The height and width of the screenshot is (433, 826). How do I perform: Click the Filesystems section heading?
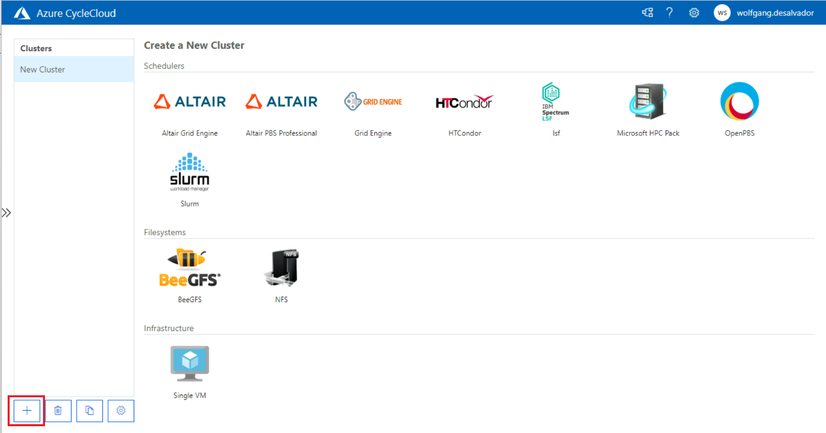point(165,232)
